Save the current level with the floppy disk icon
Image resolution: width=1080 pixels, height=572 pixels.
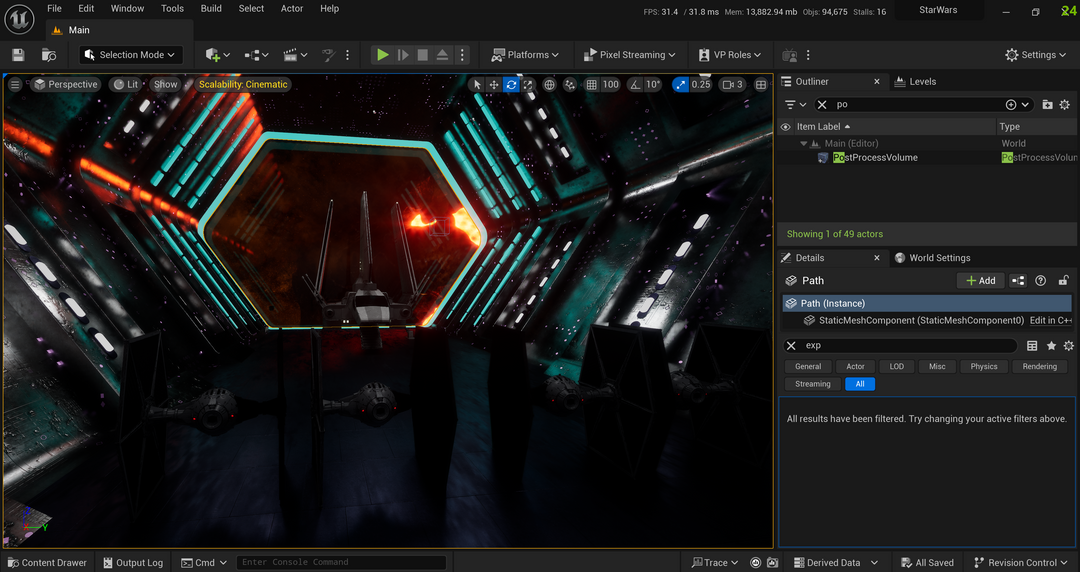18,55
